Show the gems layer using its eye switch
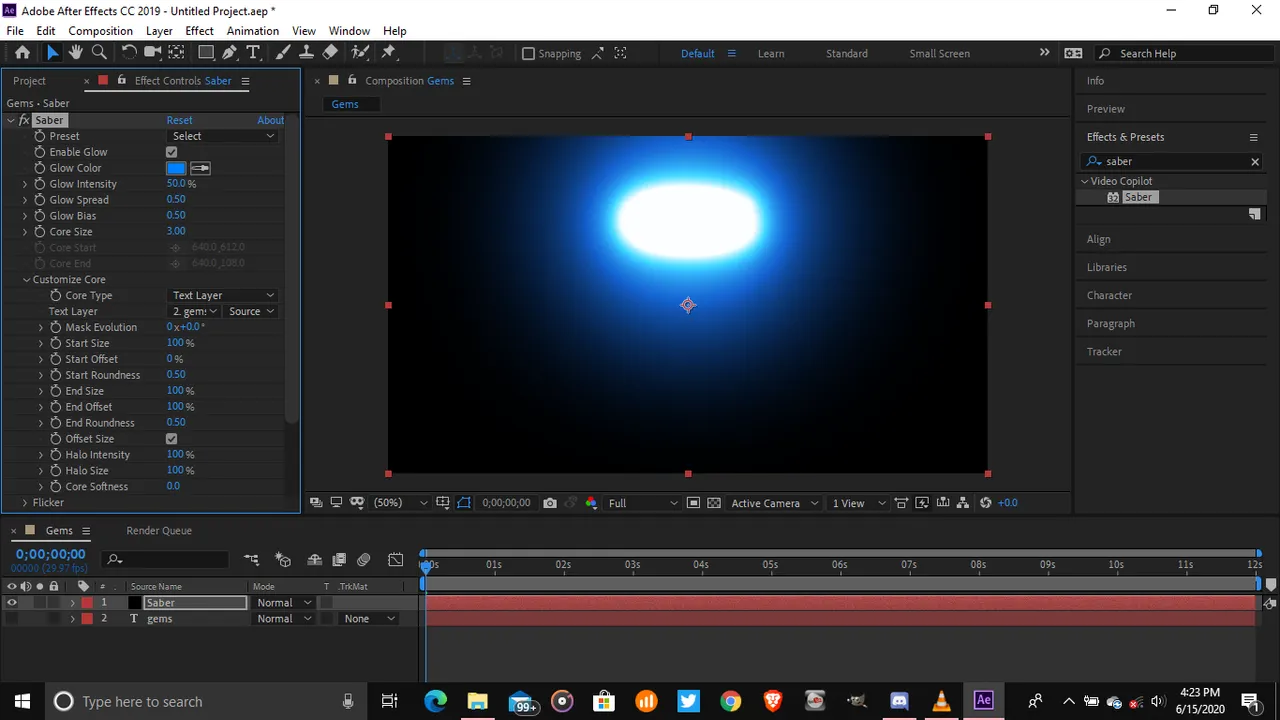Viewport: 1280px width, 720px height. pyautogui.click(x=12, y=619)
